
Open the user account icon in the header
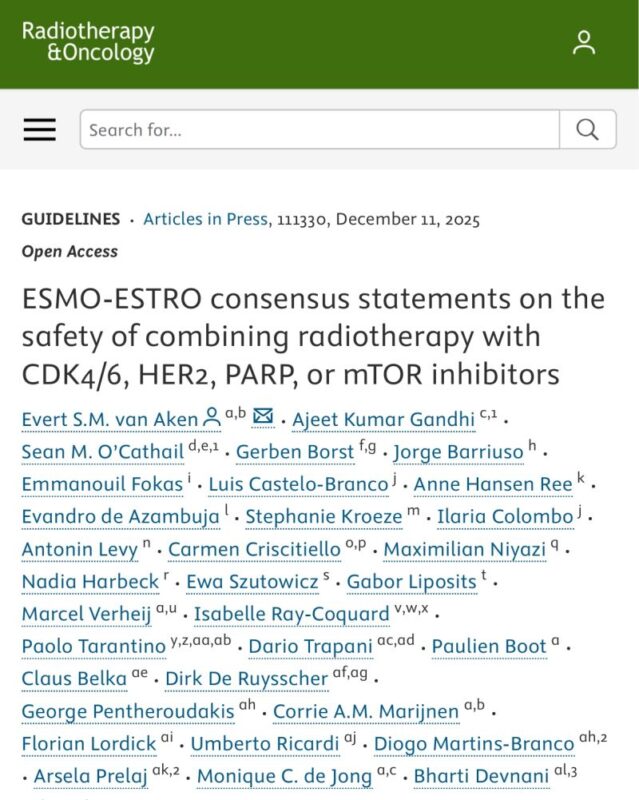583,44
